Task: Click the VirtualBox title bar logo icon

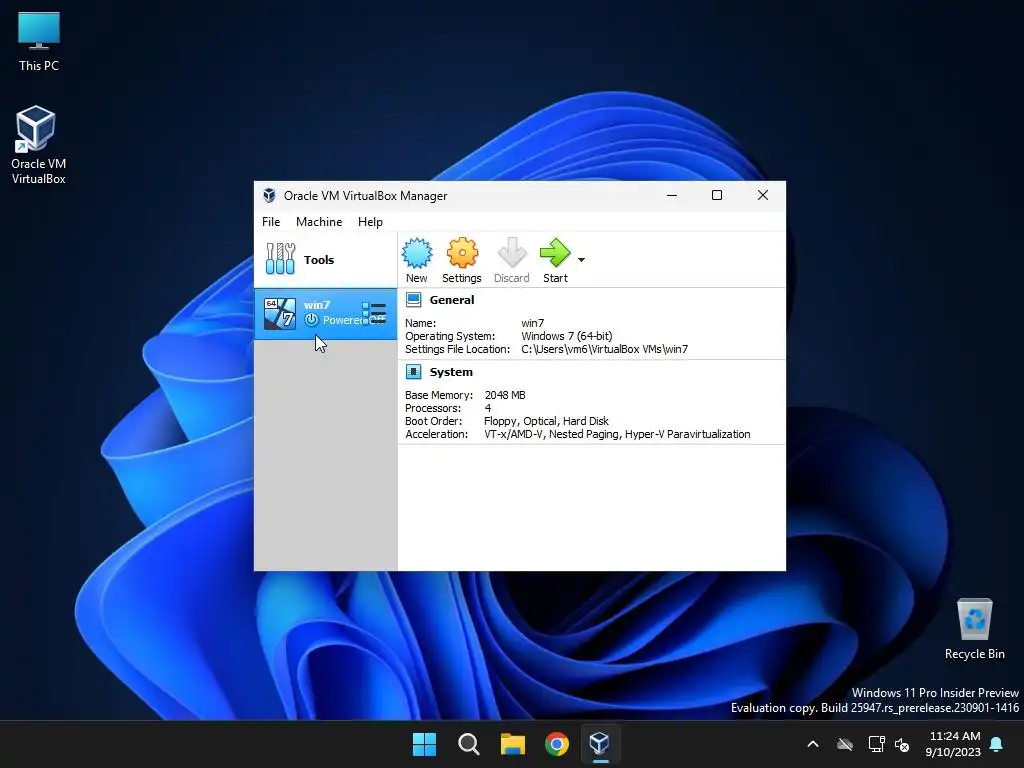Action: (x=269, y=196)
